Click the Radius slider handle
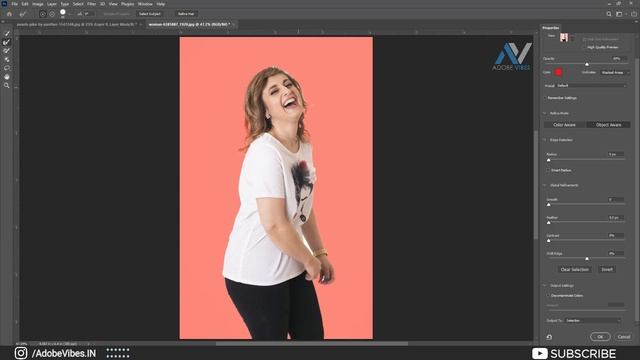 coord(549,160)
